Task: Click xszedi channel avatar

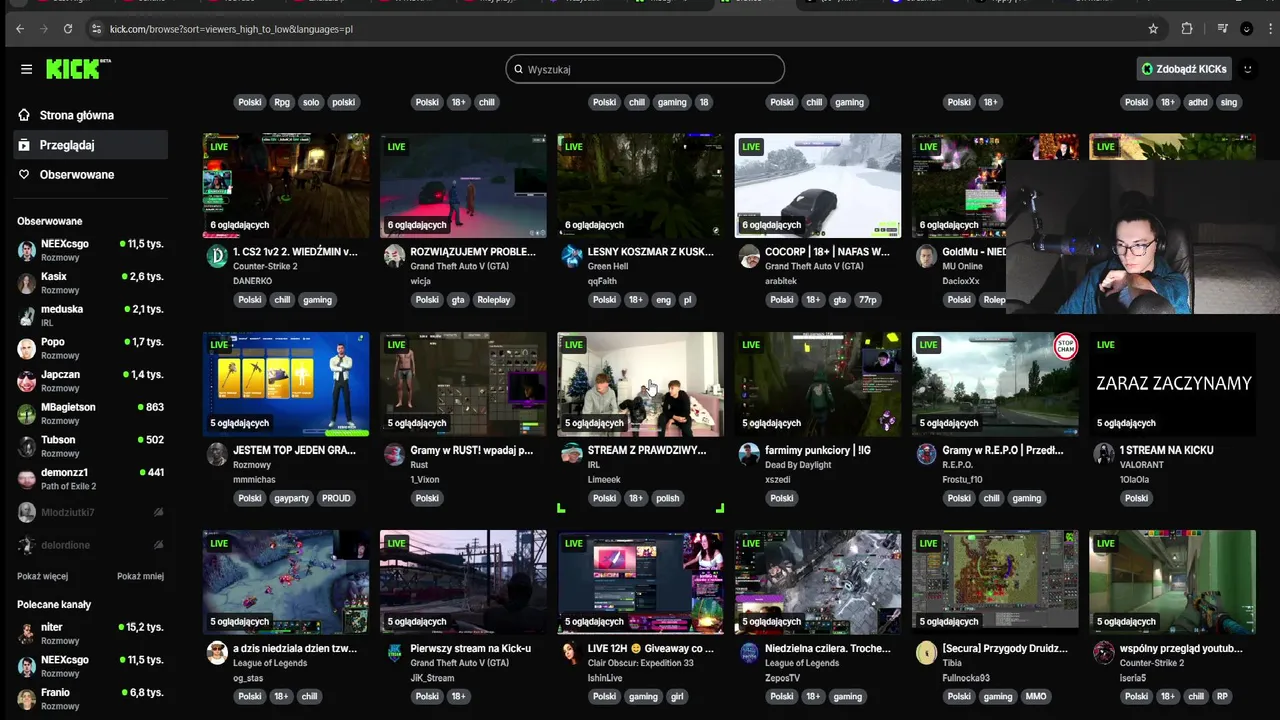Action: point(749,455)
